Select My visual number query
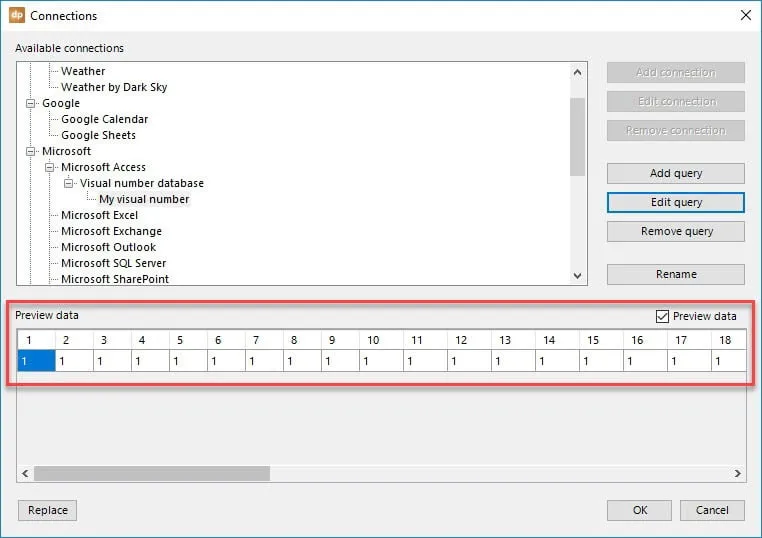The image size is (762, 538). point(143,199)
